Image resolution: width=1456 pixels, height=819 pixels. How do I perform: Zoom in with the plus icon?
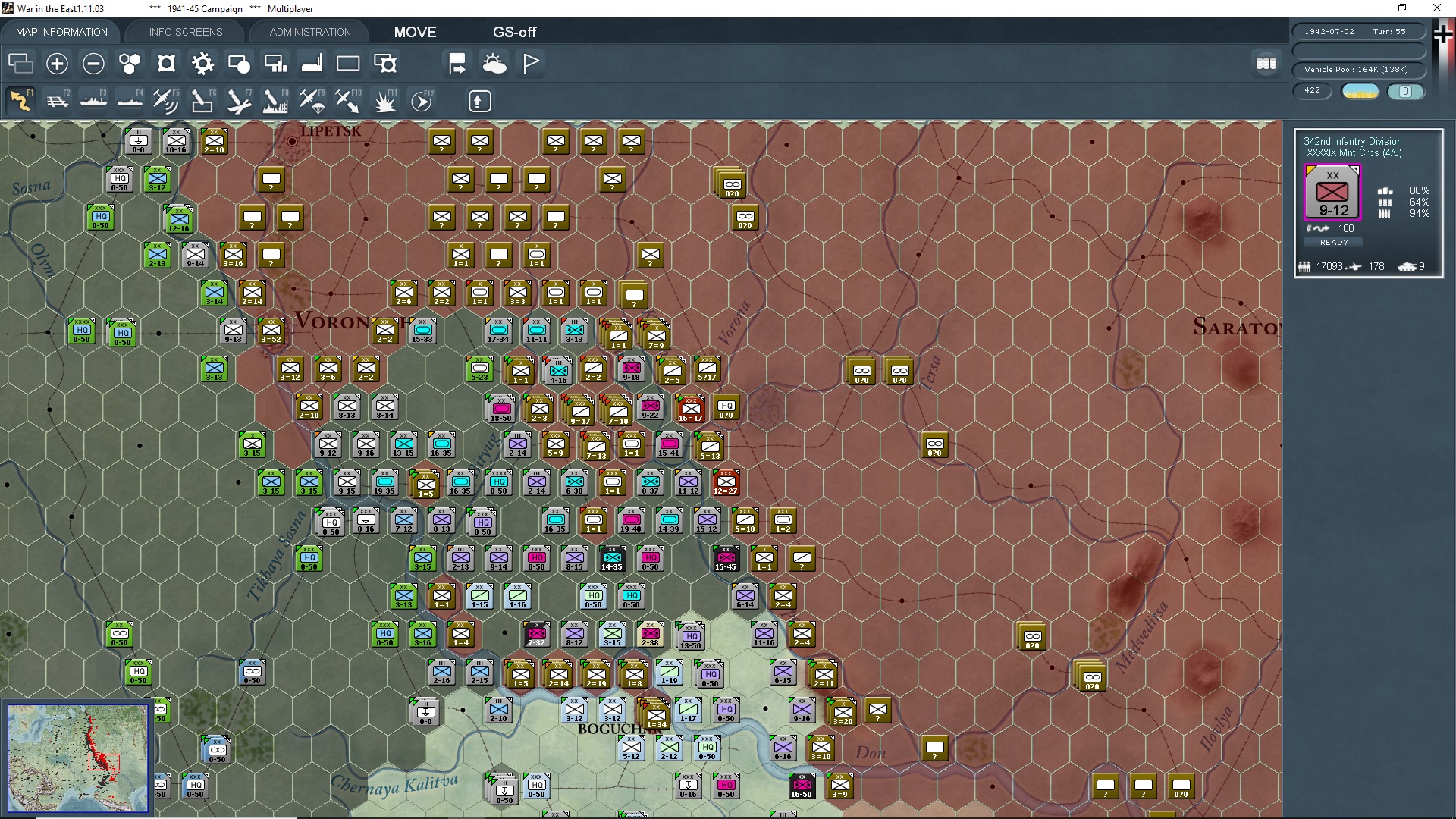(x=57, y=64)
